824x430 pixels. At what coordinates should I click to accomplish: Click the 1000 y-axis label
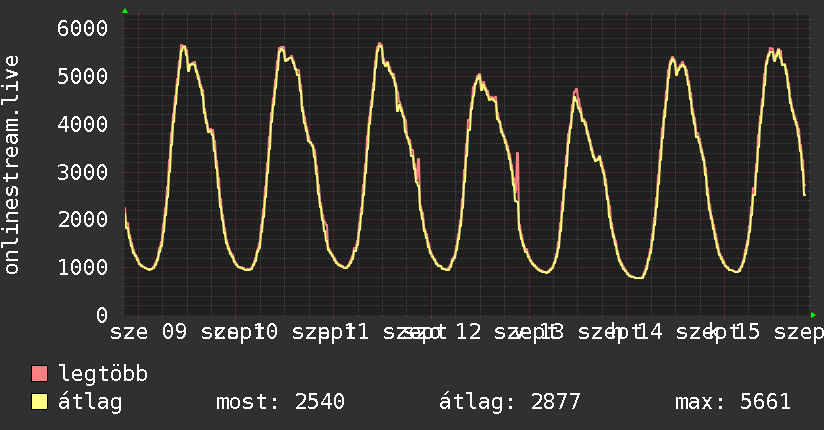83,267
